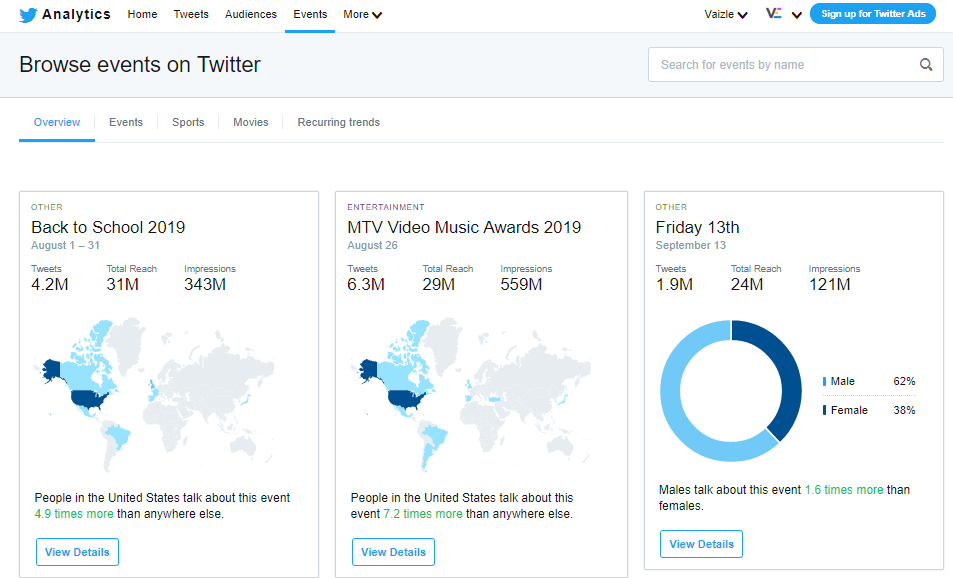This screenshot has width=953, height=578.
Task: Click the August 1 – 31 date
Action: click(x=66, y=246)
